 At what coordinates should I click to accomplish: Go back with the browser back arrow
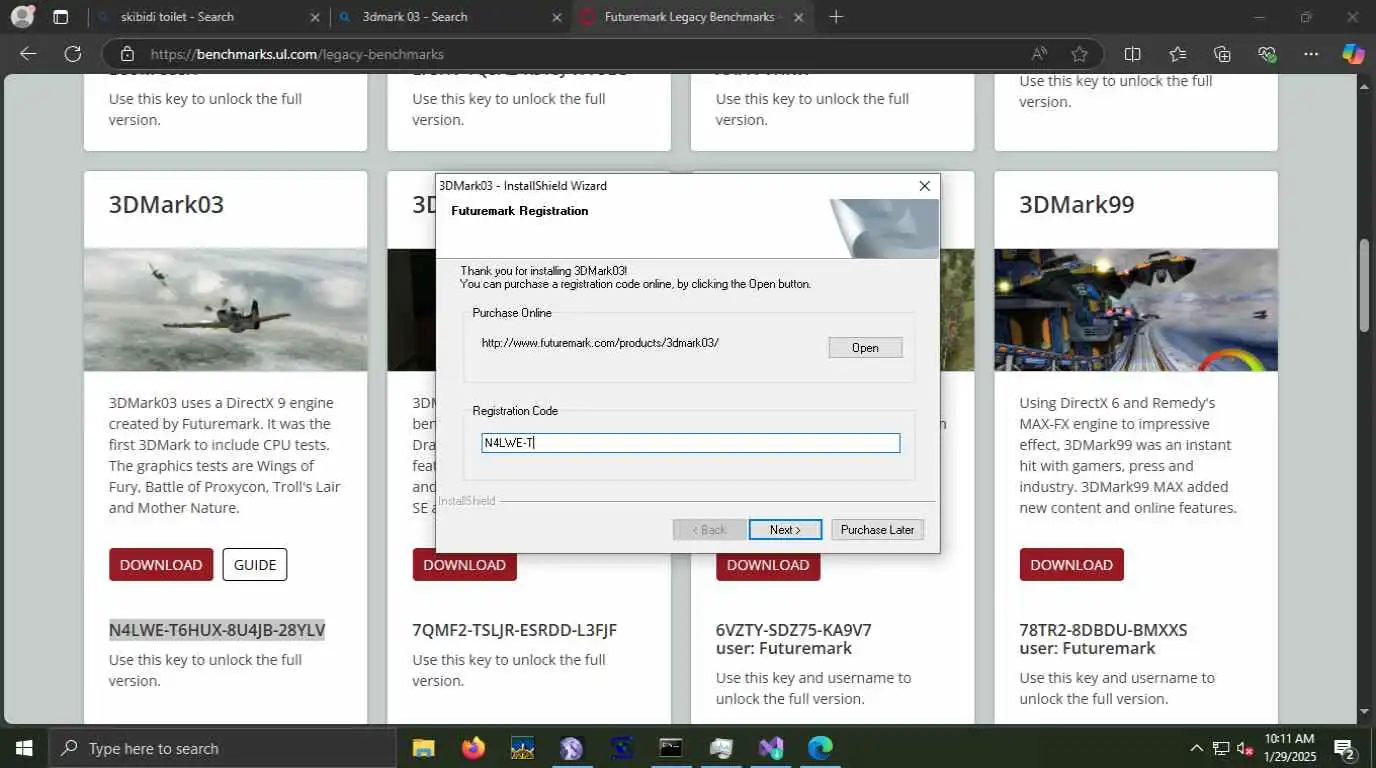point(28,54)
